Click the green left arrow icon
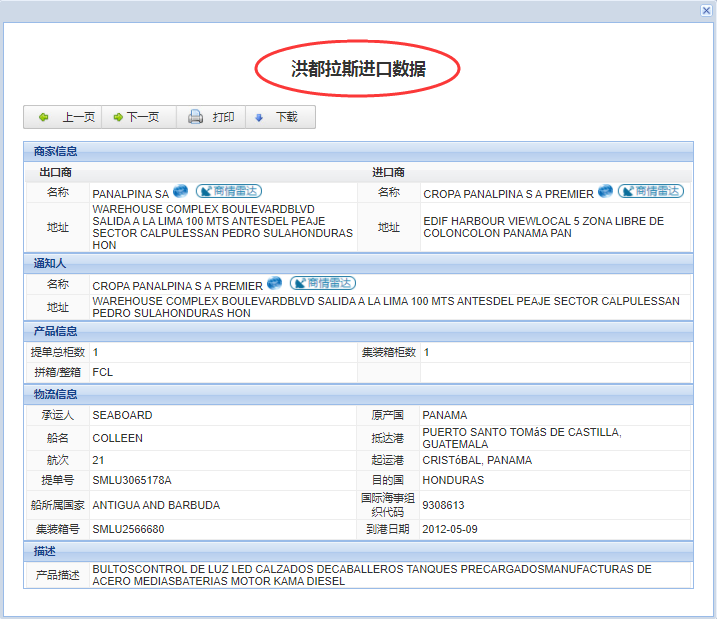The height and width of the screenshot is (619, 717). pyautogui.click(x=43, y=117)
